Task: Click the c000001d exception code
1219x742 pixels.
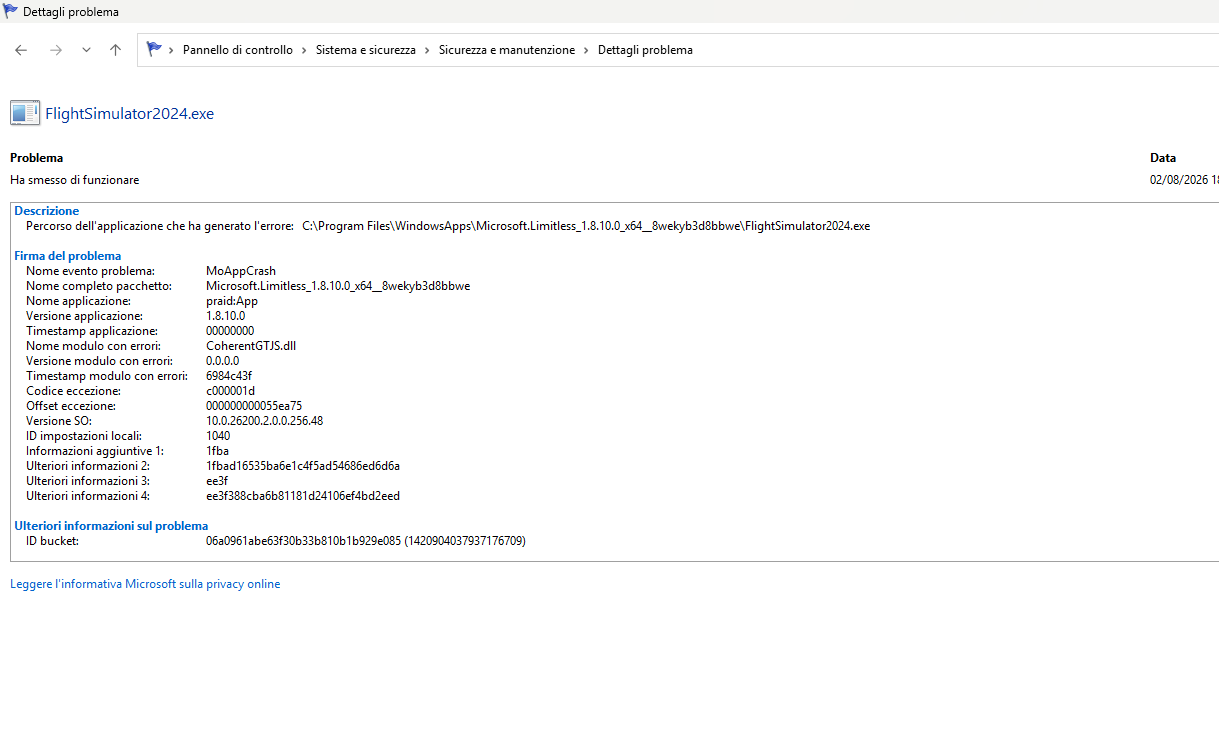Action: 231,391
